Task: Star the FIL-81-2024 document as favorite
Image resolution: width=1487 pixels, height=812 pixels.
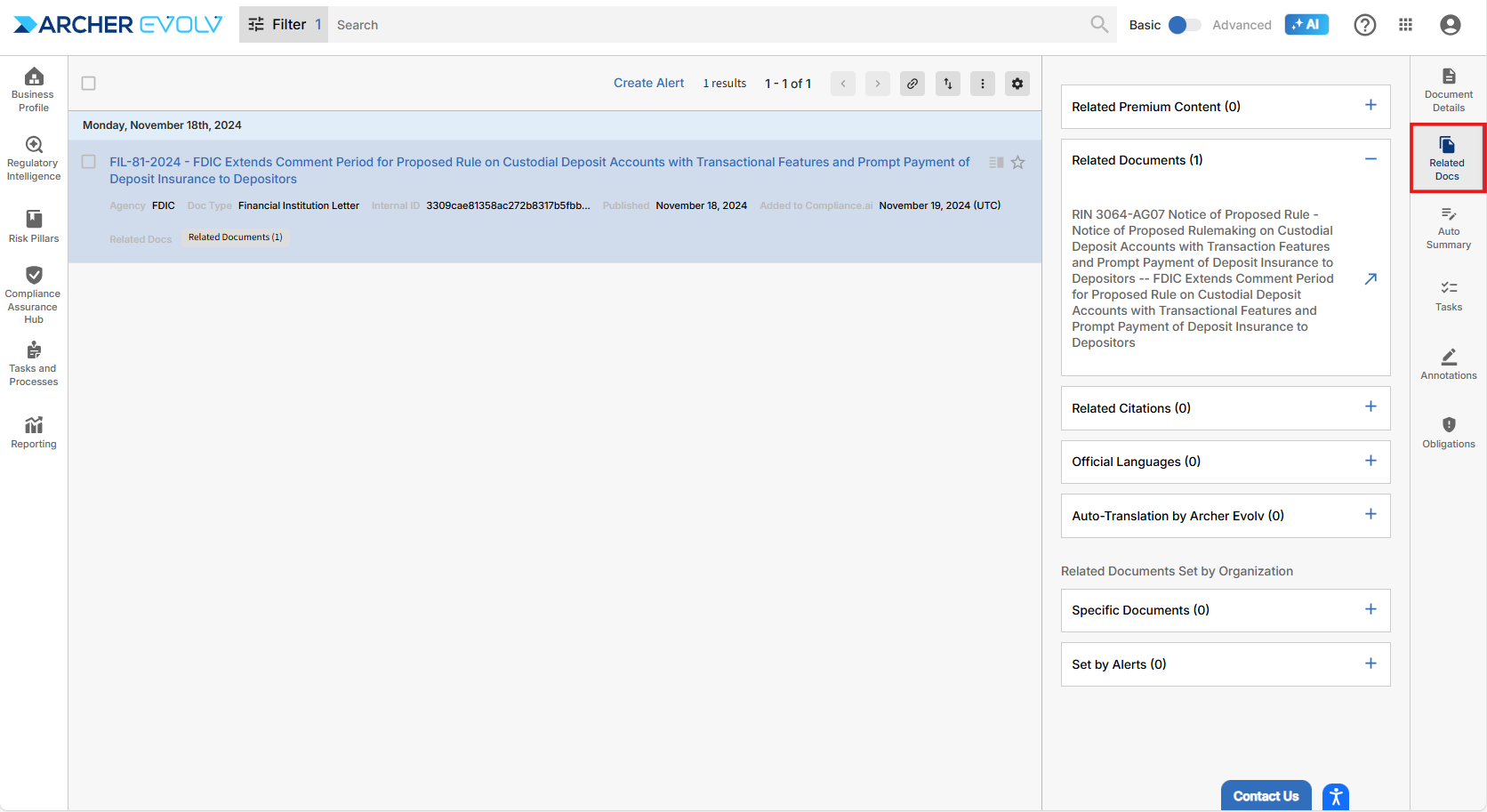Action: (1018, 162)
